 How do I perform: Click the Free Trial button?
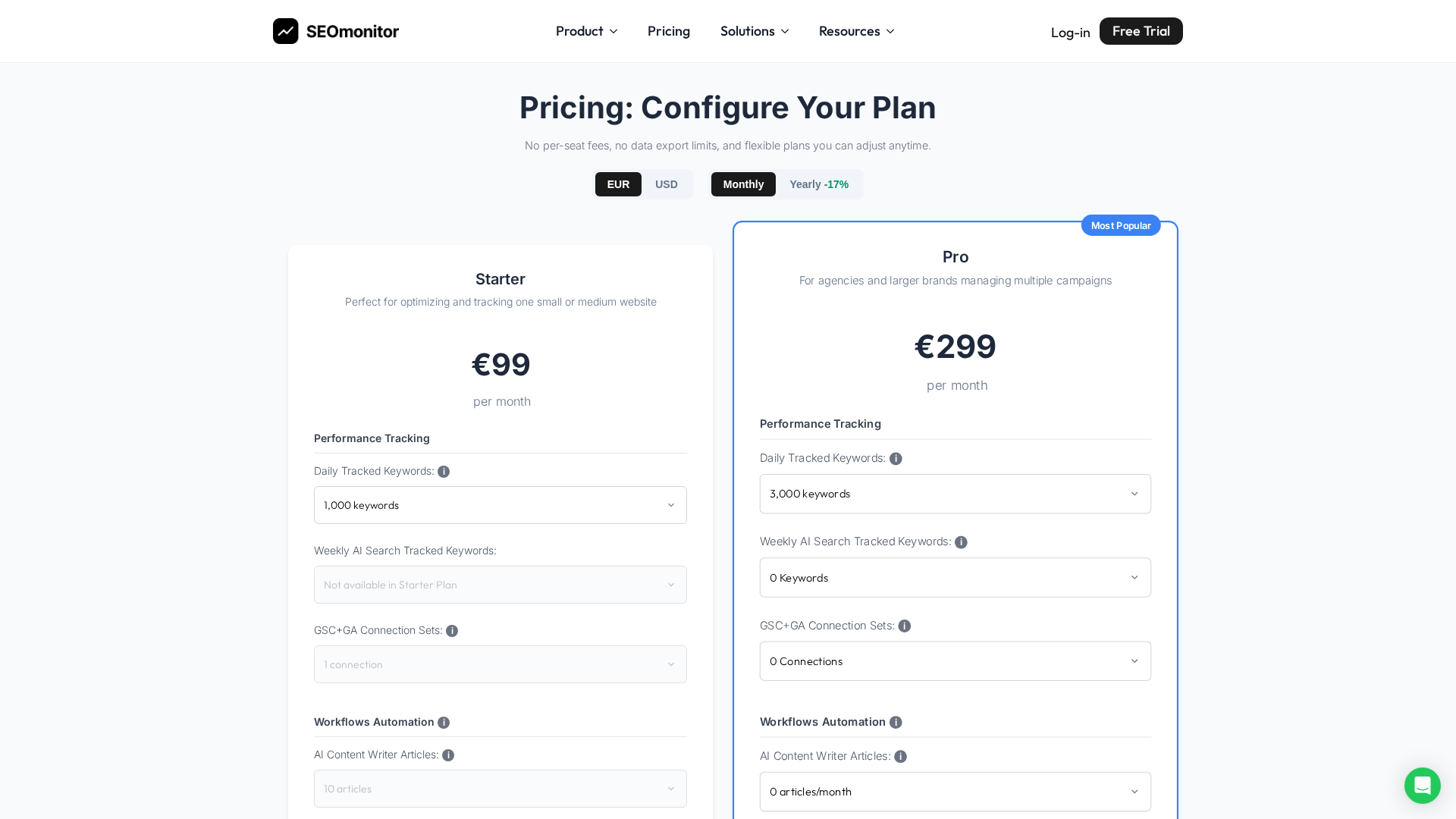coord(1141,31)
